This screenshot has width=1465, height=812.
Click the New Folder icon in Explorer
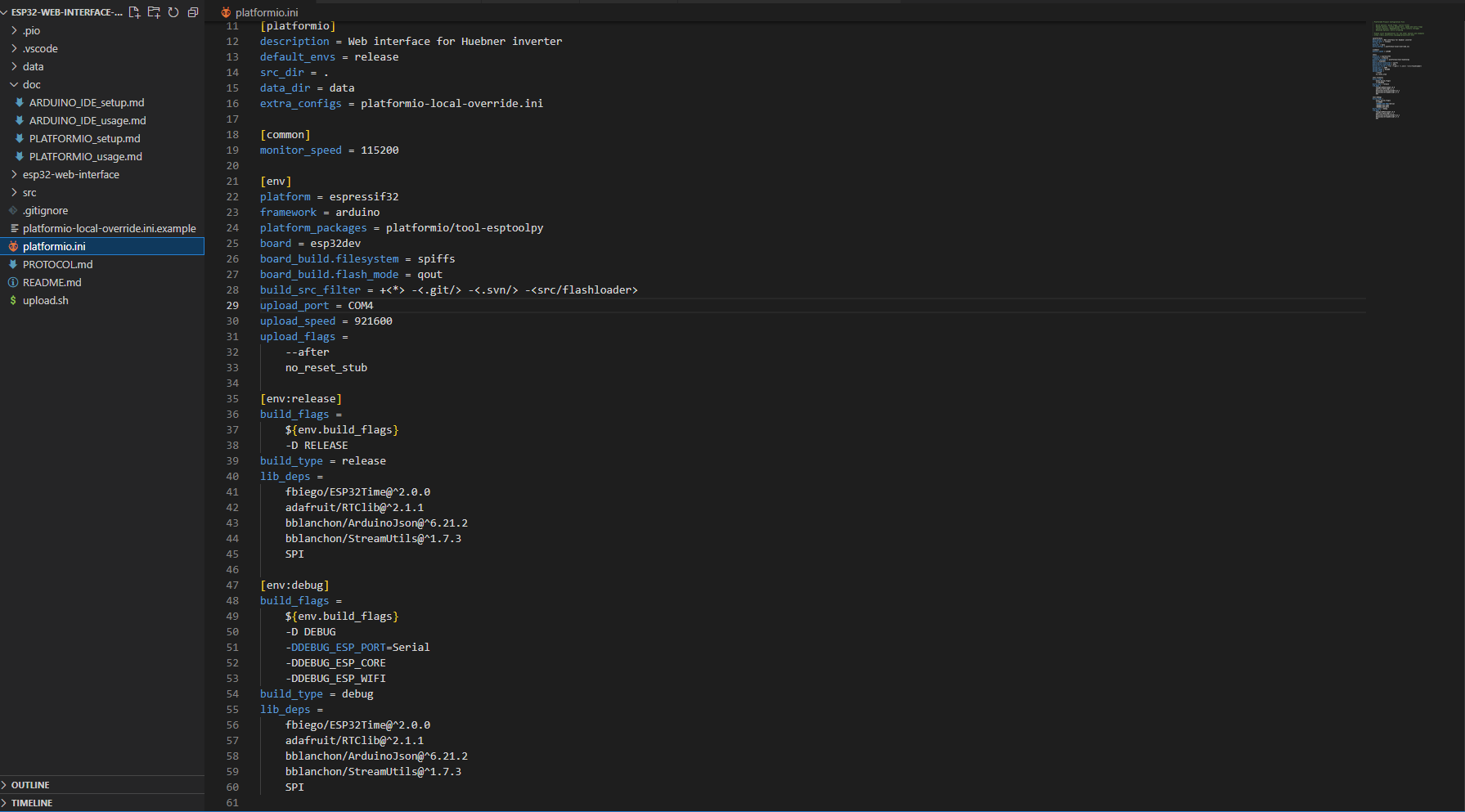click(154, 12)
